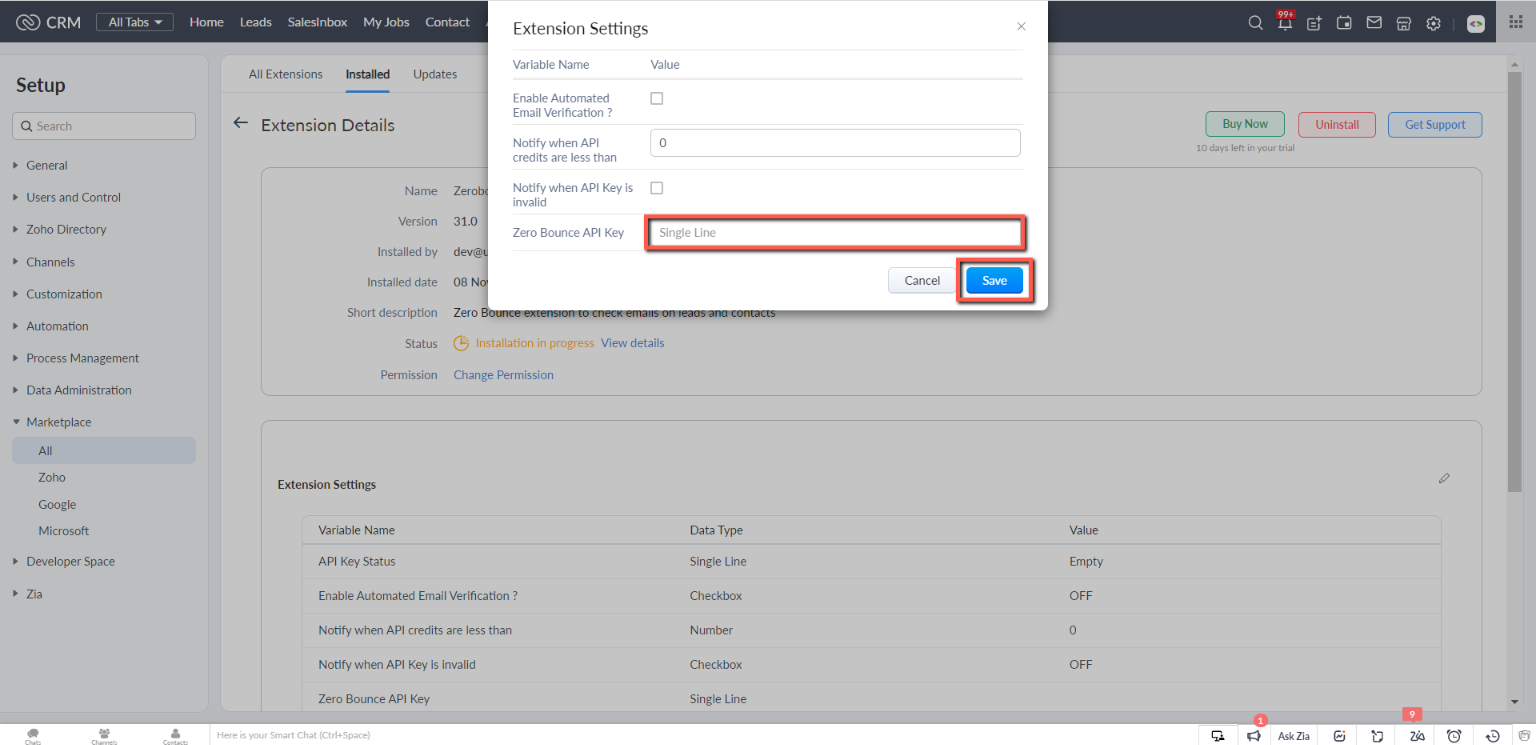
Task: Open notifications bell with 99+ badge
Action: [x=1284, y=22]
